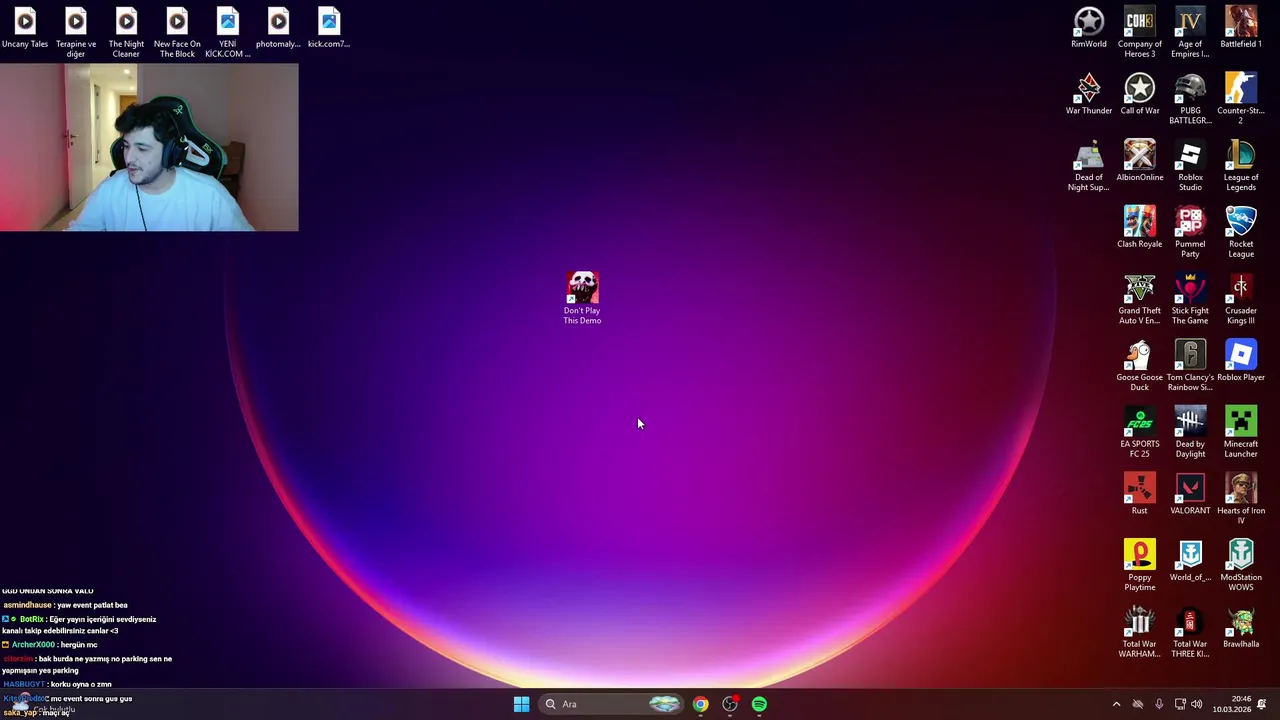This screenshot has height=720, width=1280.
Task: Launch Battlefield 1 shortcut
Action: click(1241, 27)
